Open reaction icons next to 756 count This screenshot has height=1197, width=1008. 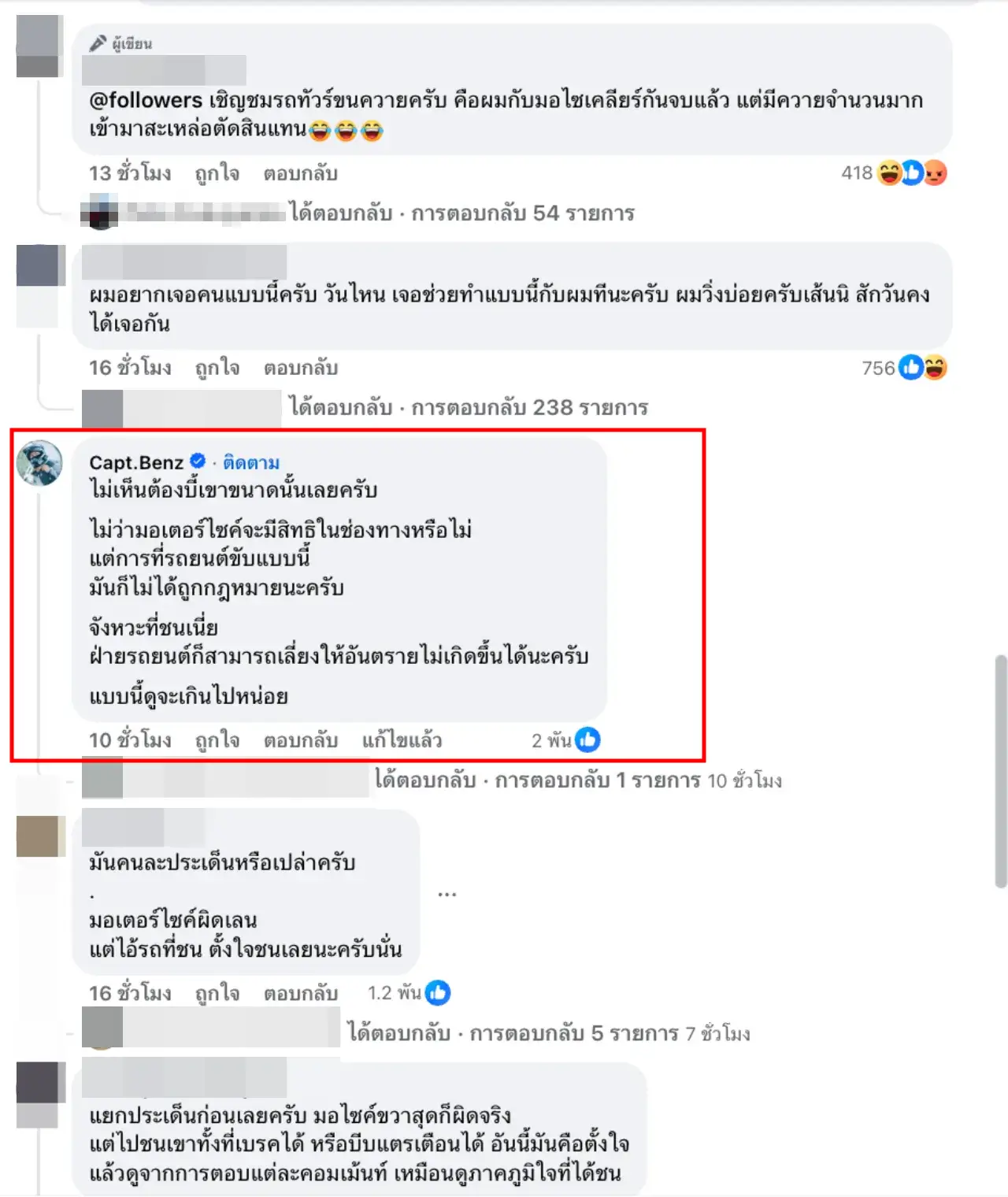pos(923,367)
